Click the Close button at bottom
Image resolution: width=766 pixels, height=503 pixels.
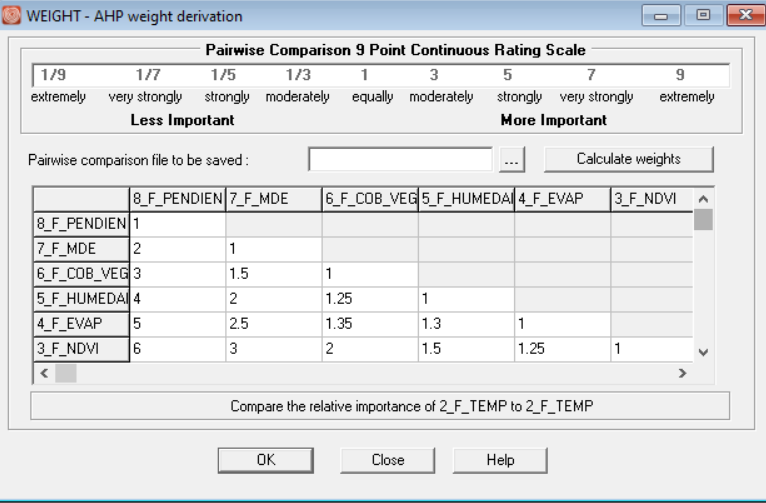point(387,460)
